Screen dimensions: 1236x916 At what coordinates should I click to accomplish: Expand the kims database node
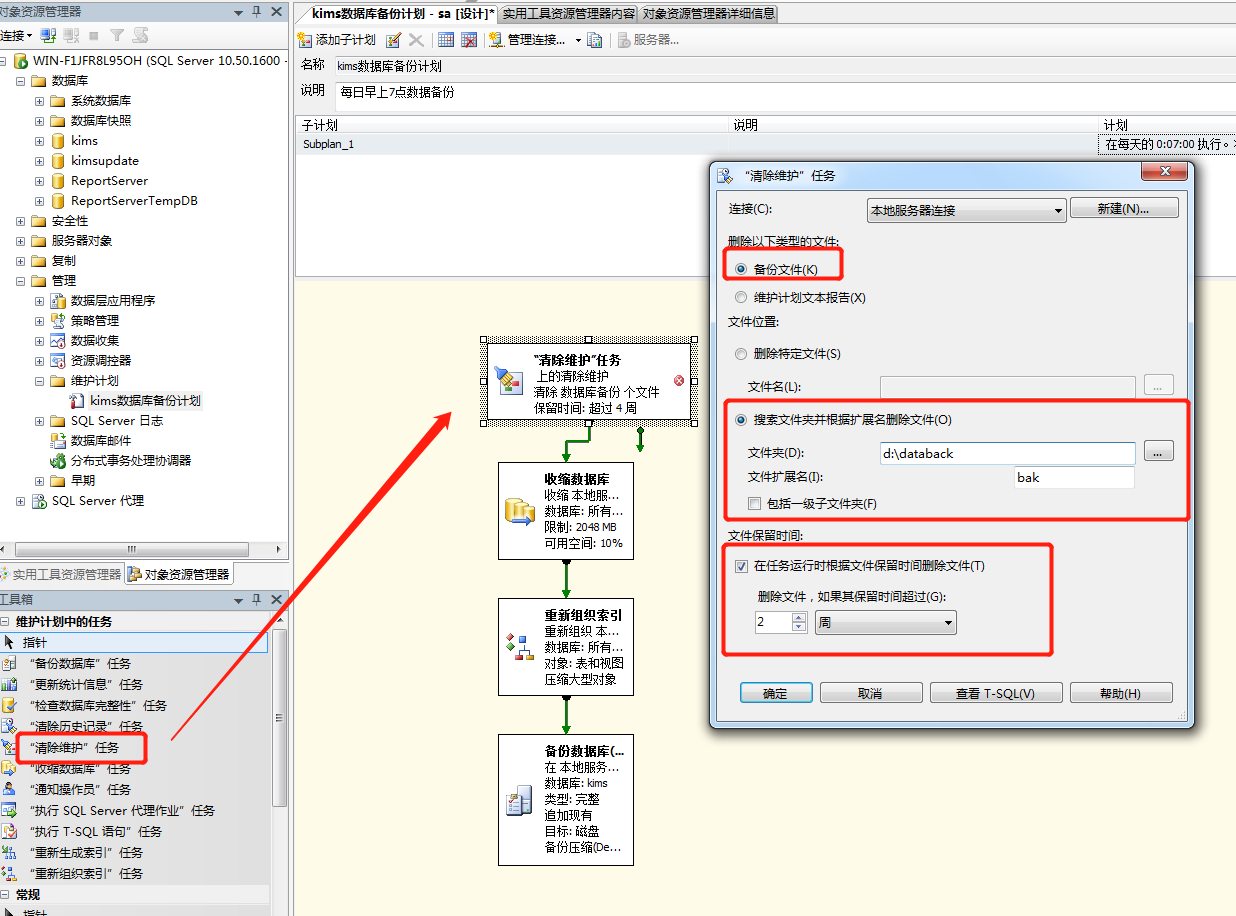tap(39, 140)
